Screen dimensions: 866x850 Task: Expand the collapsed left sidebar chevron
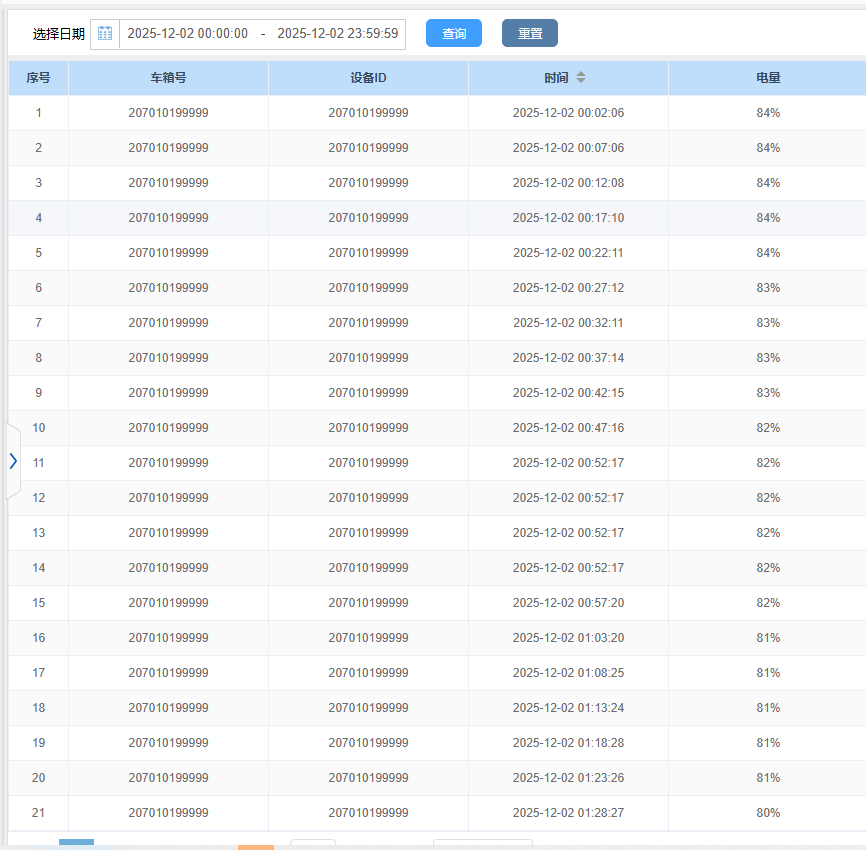click(x=13, y=461)
